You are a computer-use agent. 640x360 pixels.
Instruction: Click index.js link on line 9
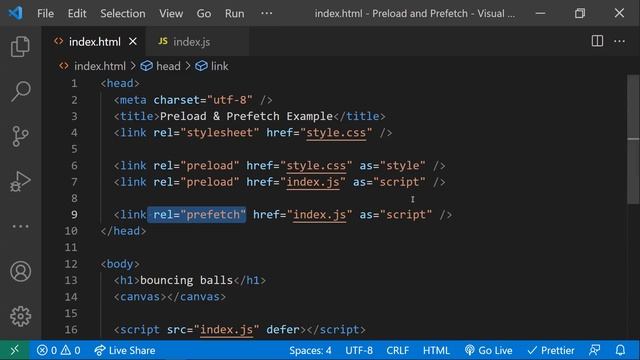(x=319, y=215)
